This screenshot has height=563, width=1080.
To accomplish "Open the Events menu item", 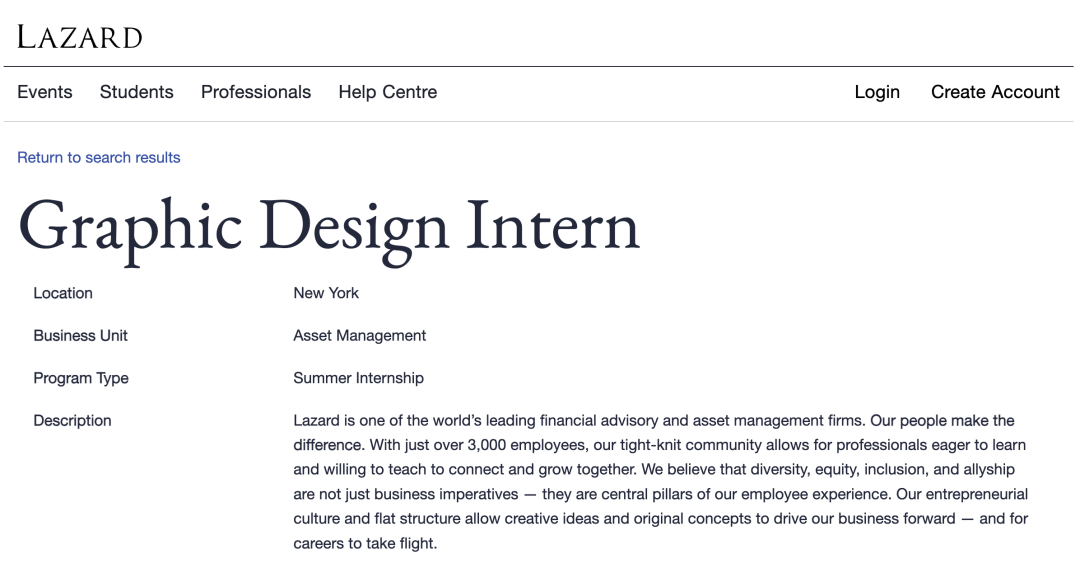I will coord(45,92).
